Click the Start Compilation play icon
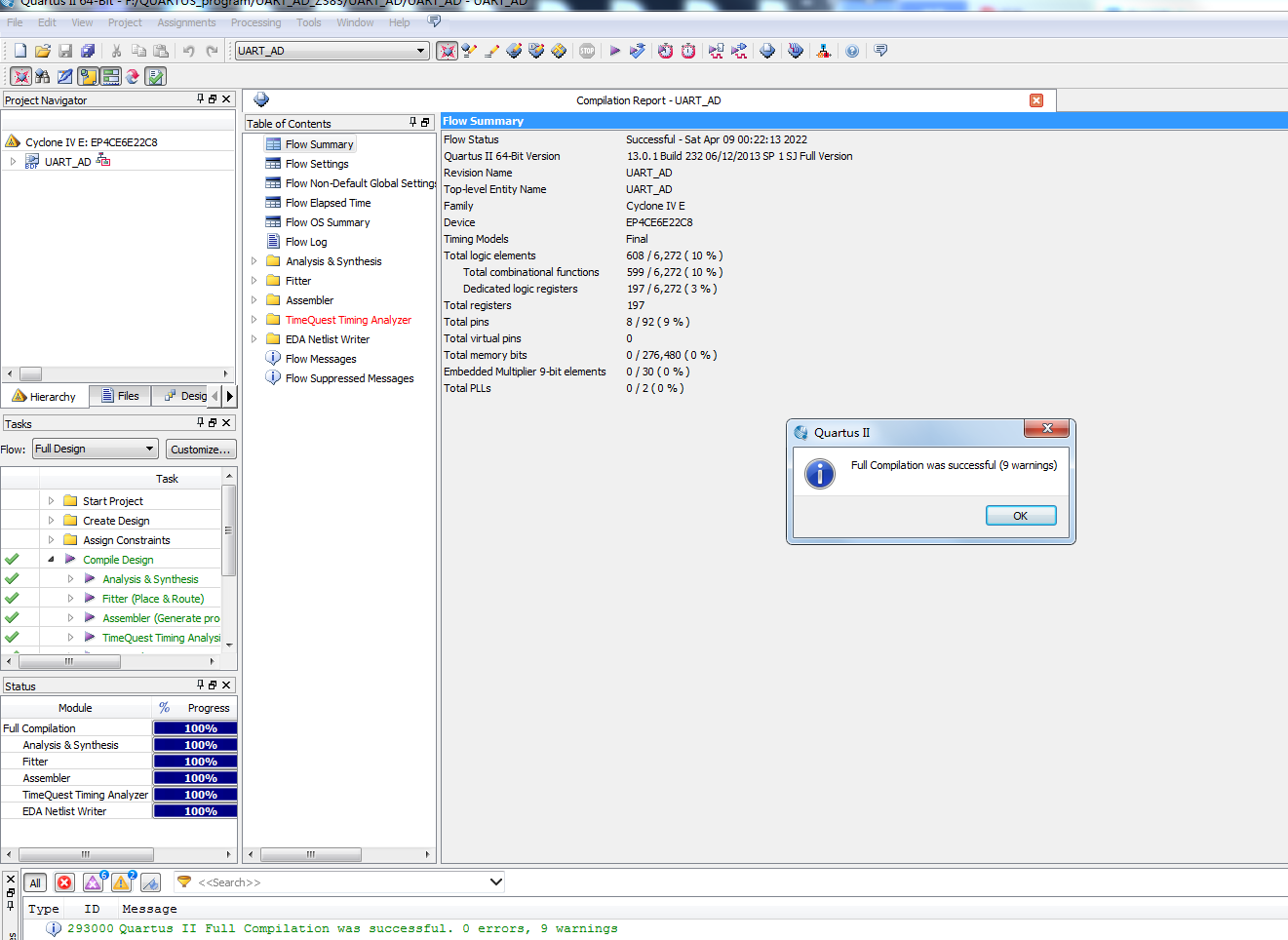Screen dimensions: 1288x940 coord(614,51)
